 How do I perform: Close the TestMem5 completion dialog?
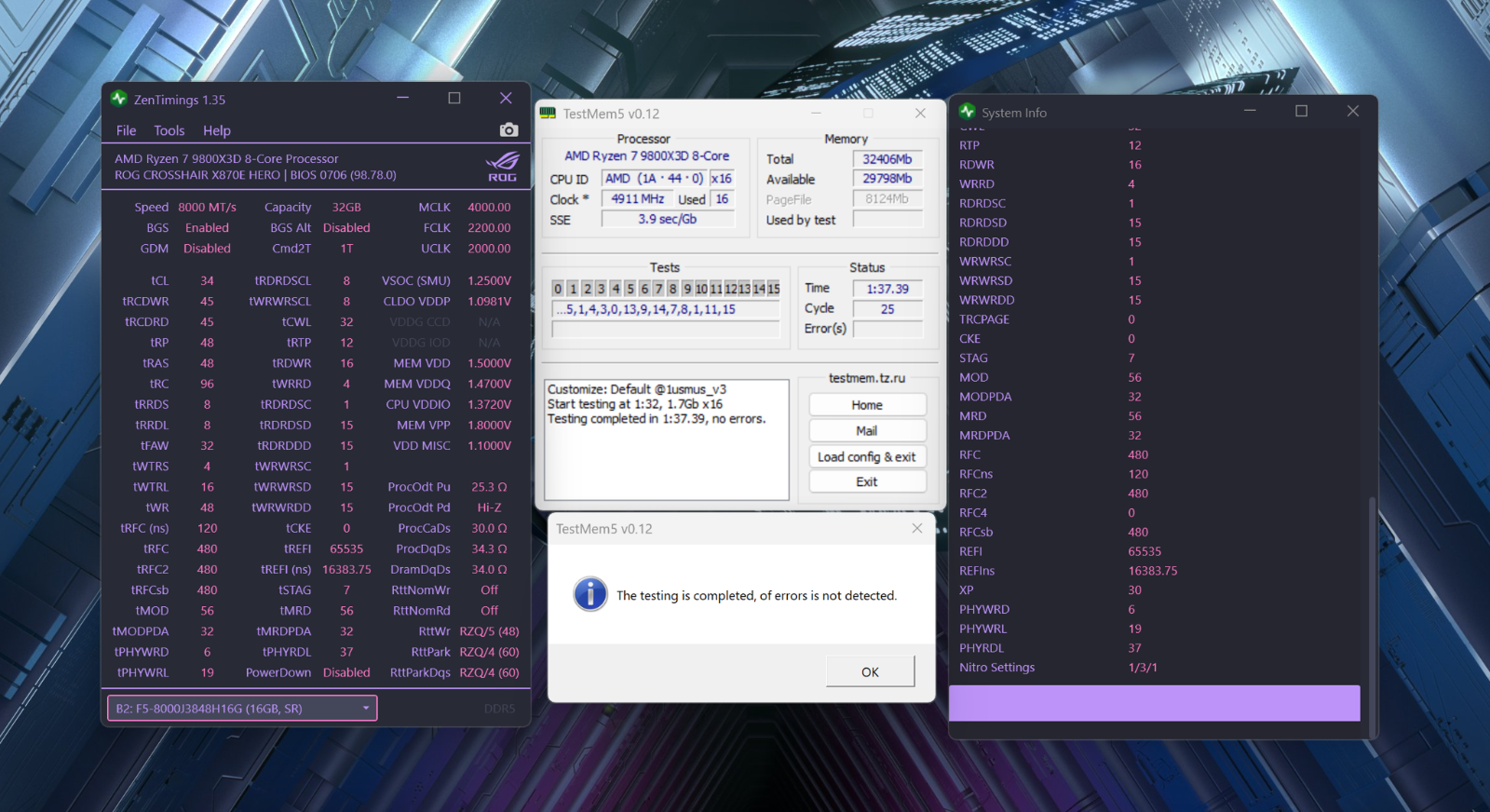click(917, 528)
